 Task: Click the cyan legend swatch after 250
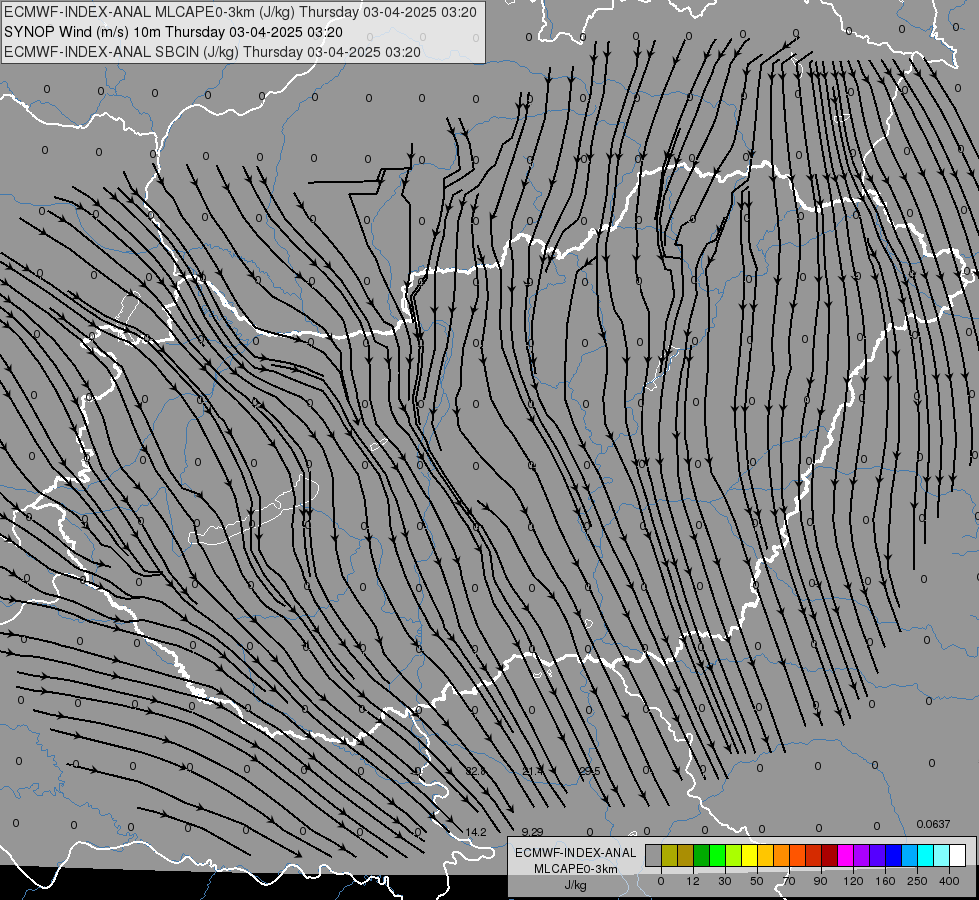(926, 855)
